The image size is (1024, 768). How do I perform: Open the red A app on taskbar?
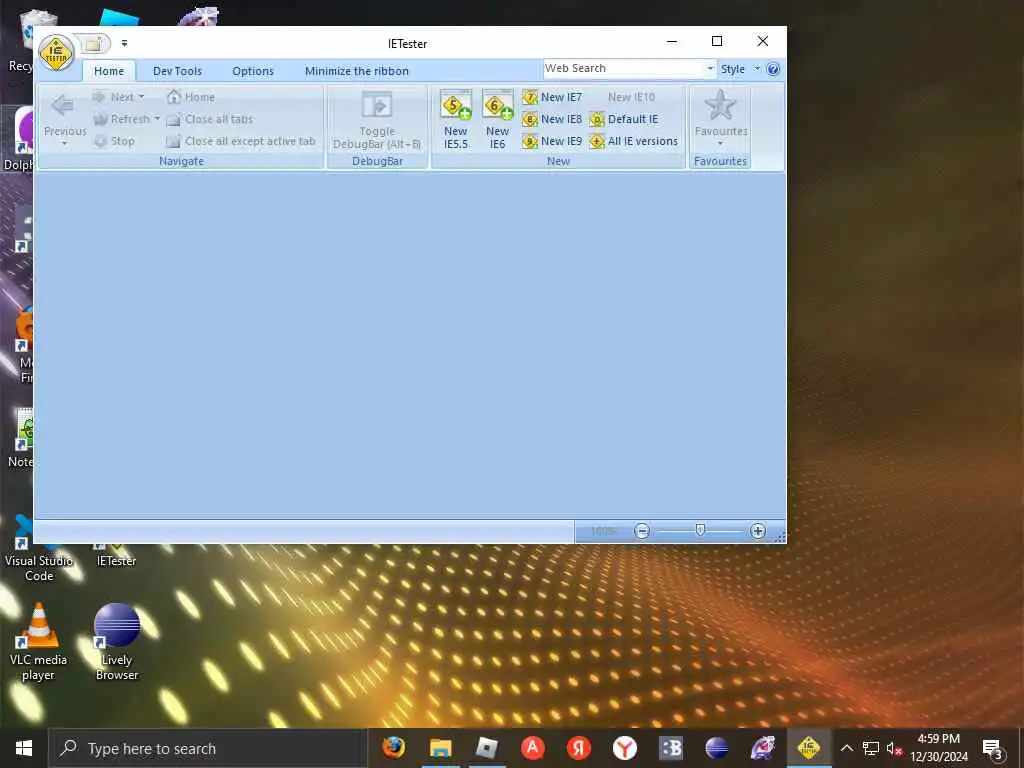tap(533, 748)
